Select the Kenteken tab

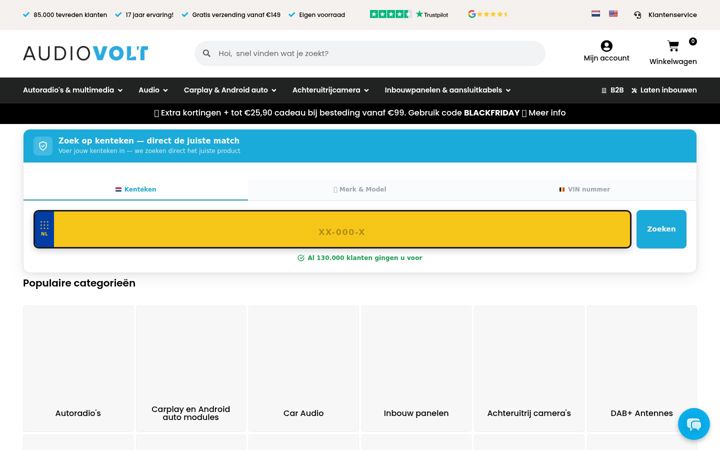[135, 189]
